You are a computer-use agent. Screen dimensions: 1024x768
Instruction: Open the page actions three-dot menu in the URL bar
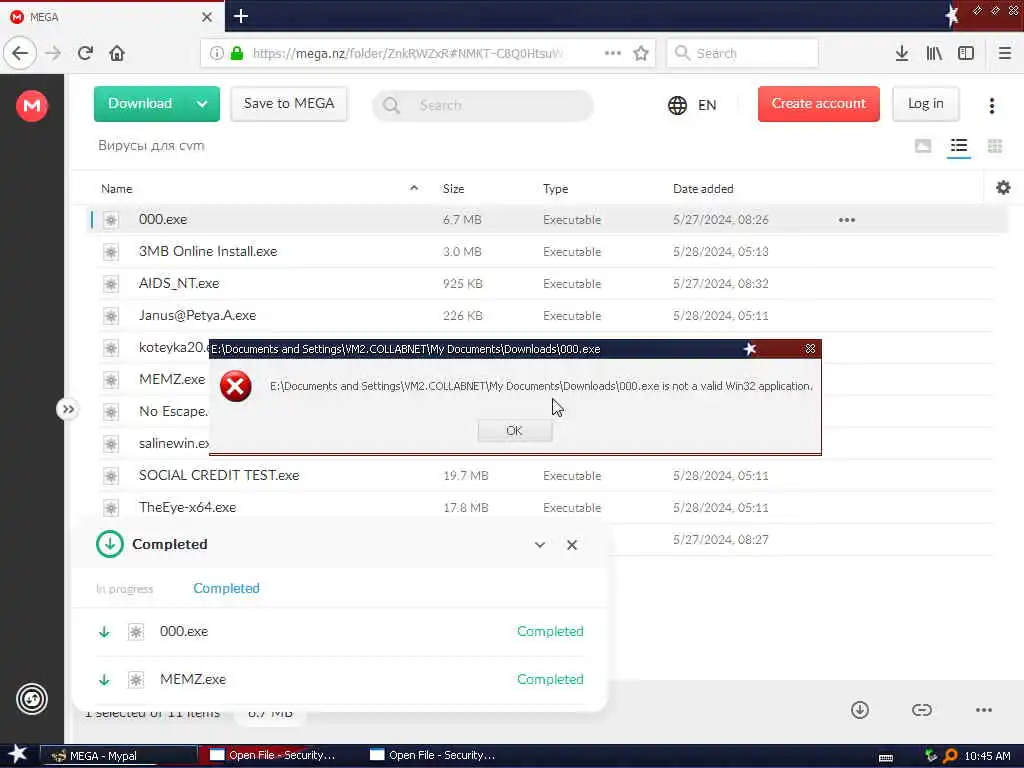pos(613,53)
